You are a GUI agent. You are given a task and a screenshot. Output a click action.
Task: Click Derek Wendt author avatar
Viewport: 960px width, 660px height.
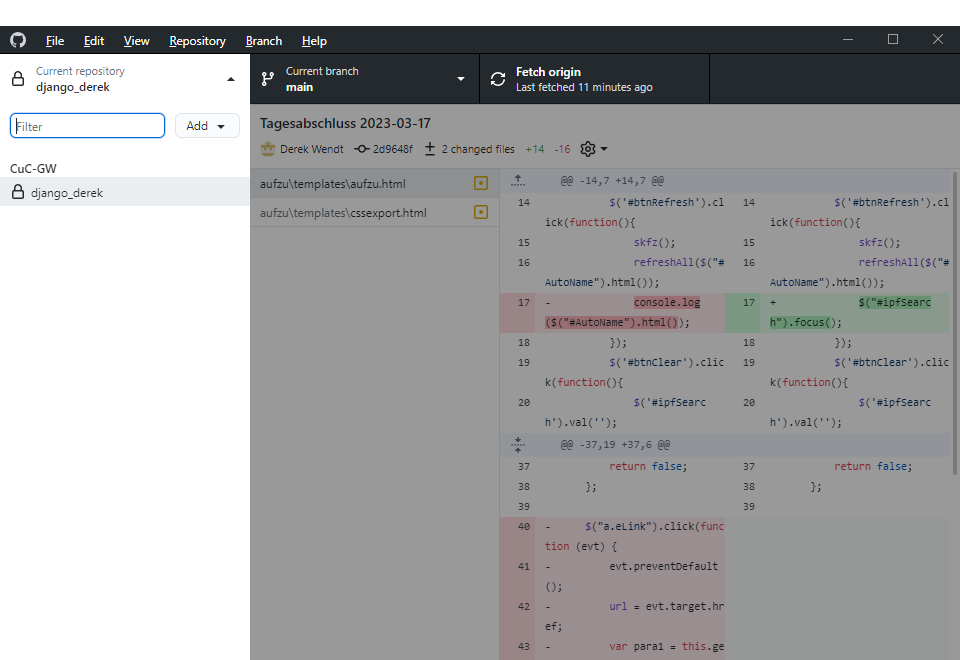click(x=268, y=149)
